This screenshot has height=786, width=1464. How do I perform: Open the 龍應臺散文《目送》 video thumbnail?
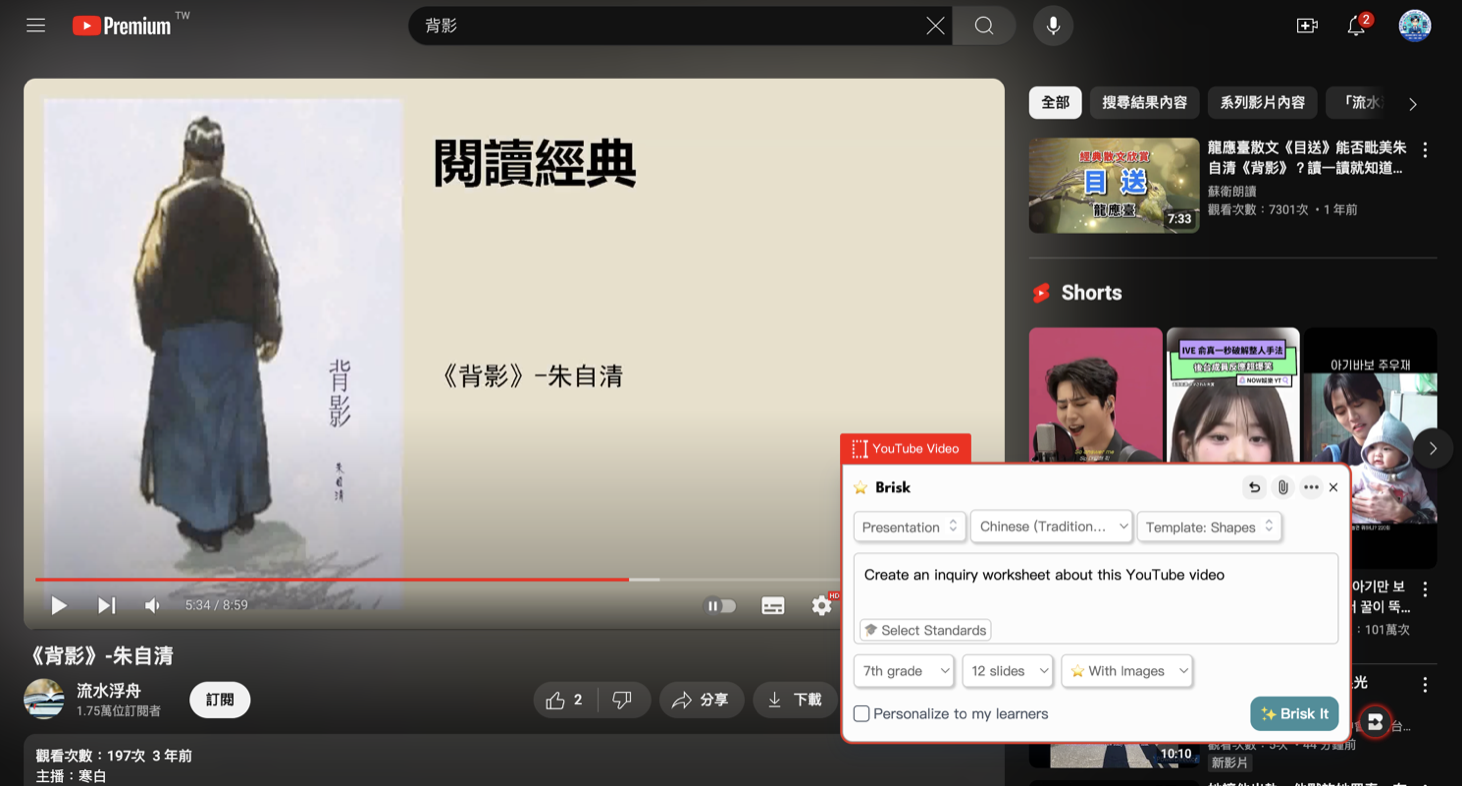point(1114,186)
